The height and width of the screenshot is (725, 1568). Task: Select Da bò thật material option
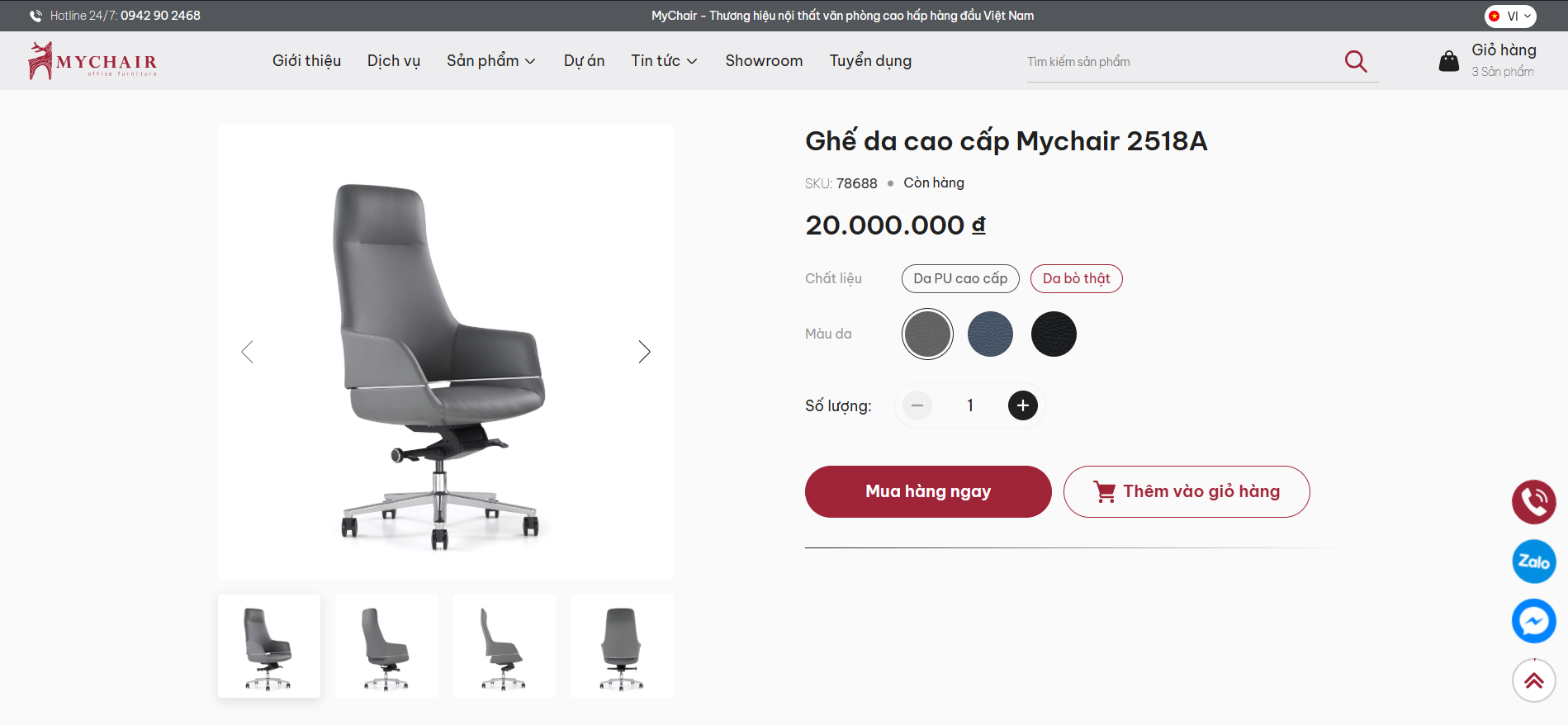click(1076, 279)
